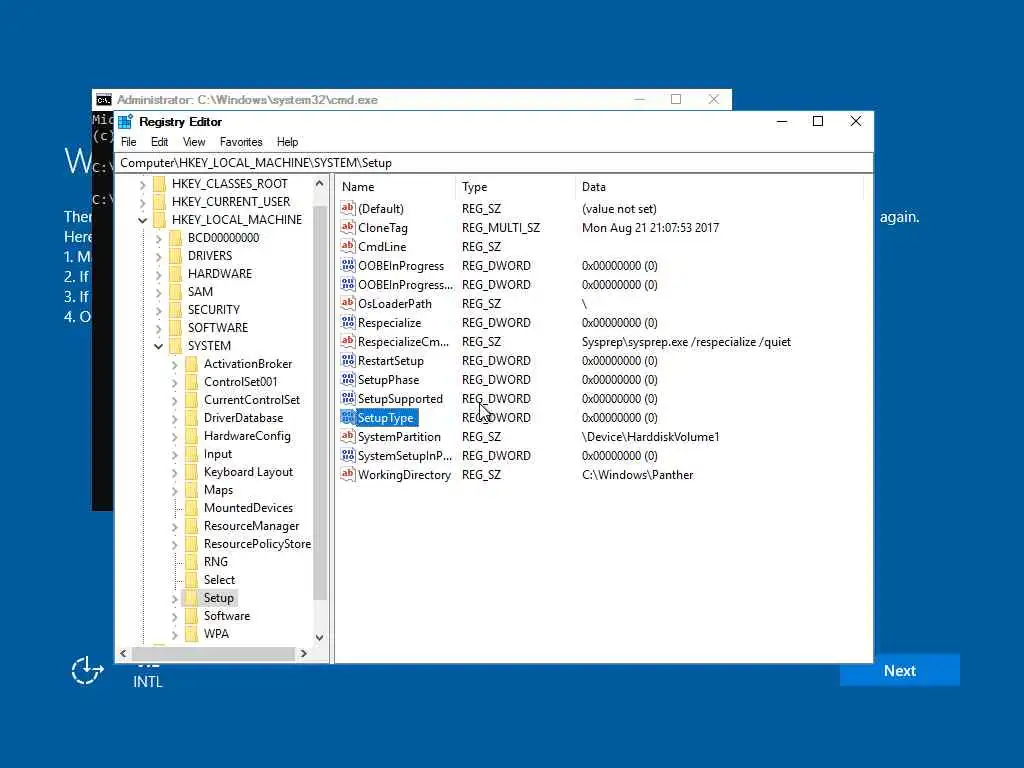Open the View menu
1024x768 pixels.
194,142
